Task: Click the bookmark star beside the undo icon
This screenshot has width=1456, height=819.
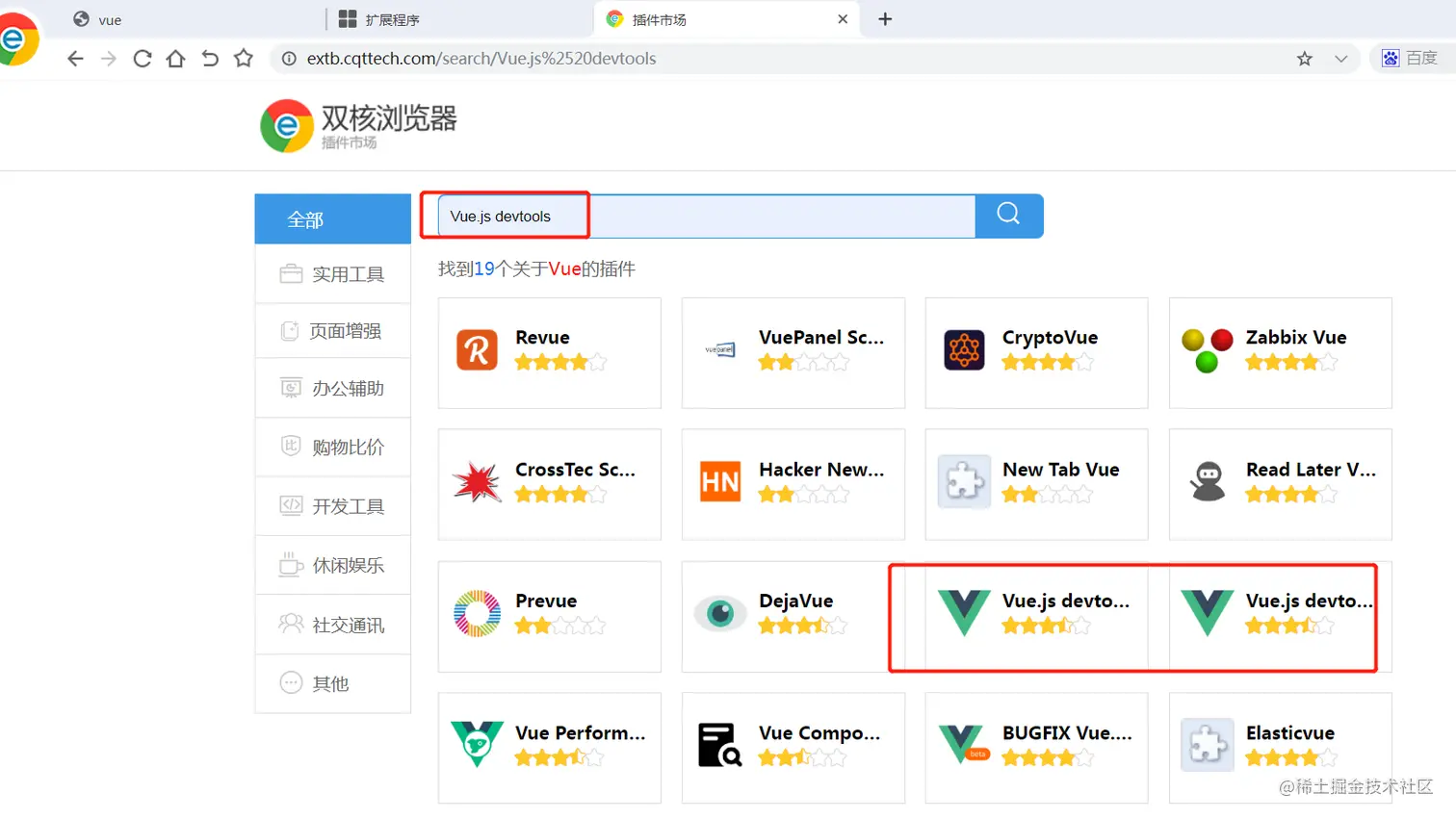Action: (x=244, y=59)
